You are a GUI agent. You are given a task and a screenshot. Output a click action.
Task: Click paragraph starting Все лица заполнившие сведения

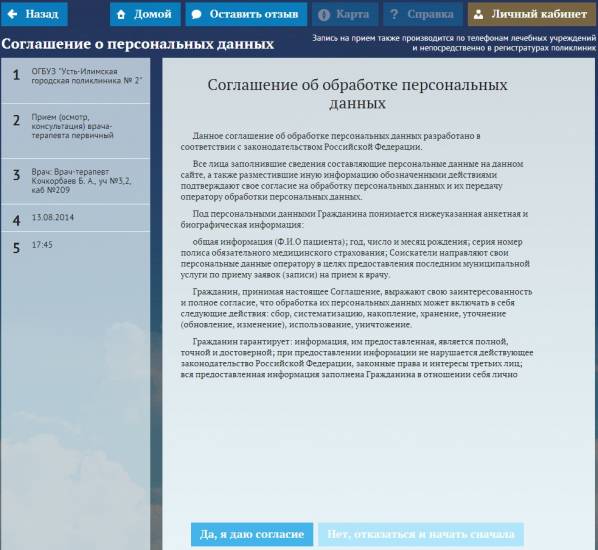[x=352, y=180]
